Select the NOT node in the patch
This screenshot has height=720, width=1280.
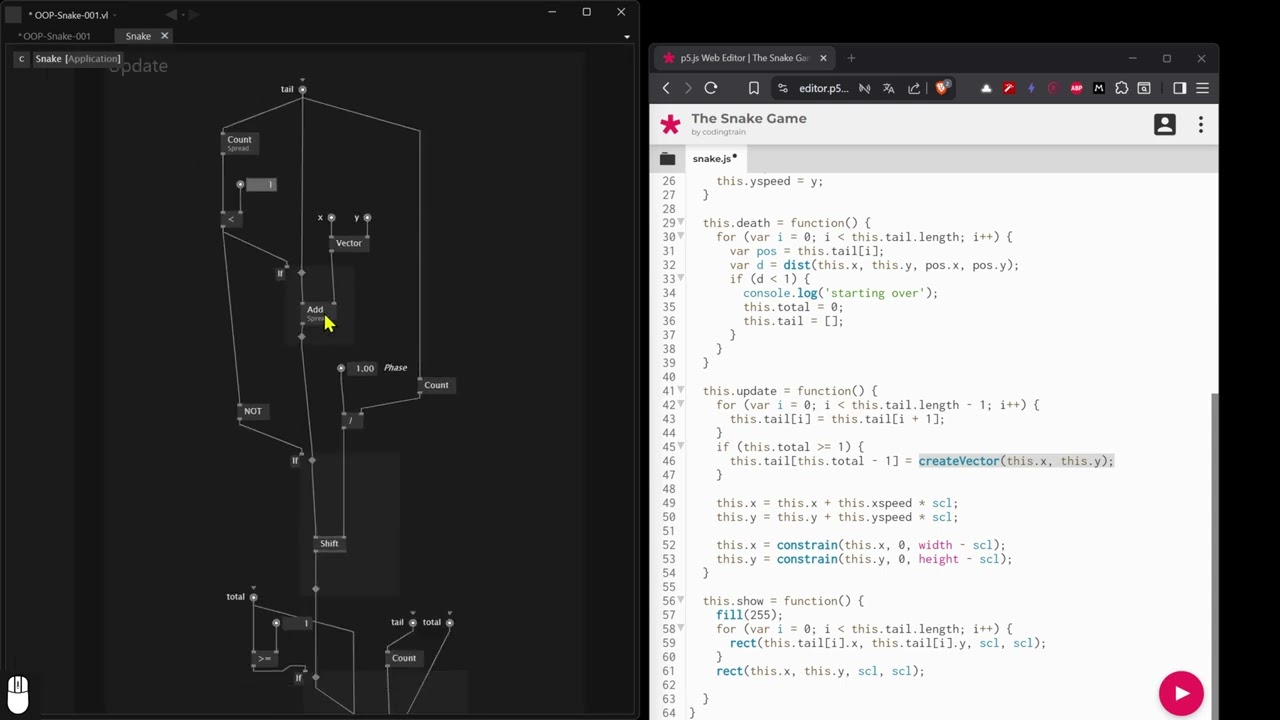pos(253,411)
